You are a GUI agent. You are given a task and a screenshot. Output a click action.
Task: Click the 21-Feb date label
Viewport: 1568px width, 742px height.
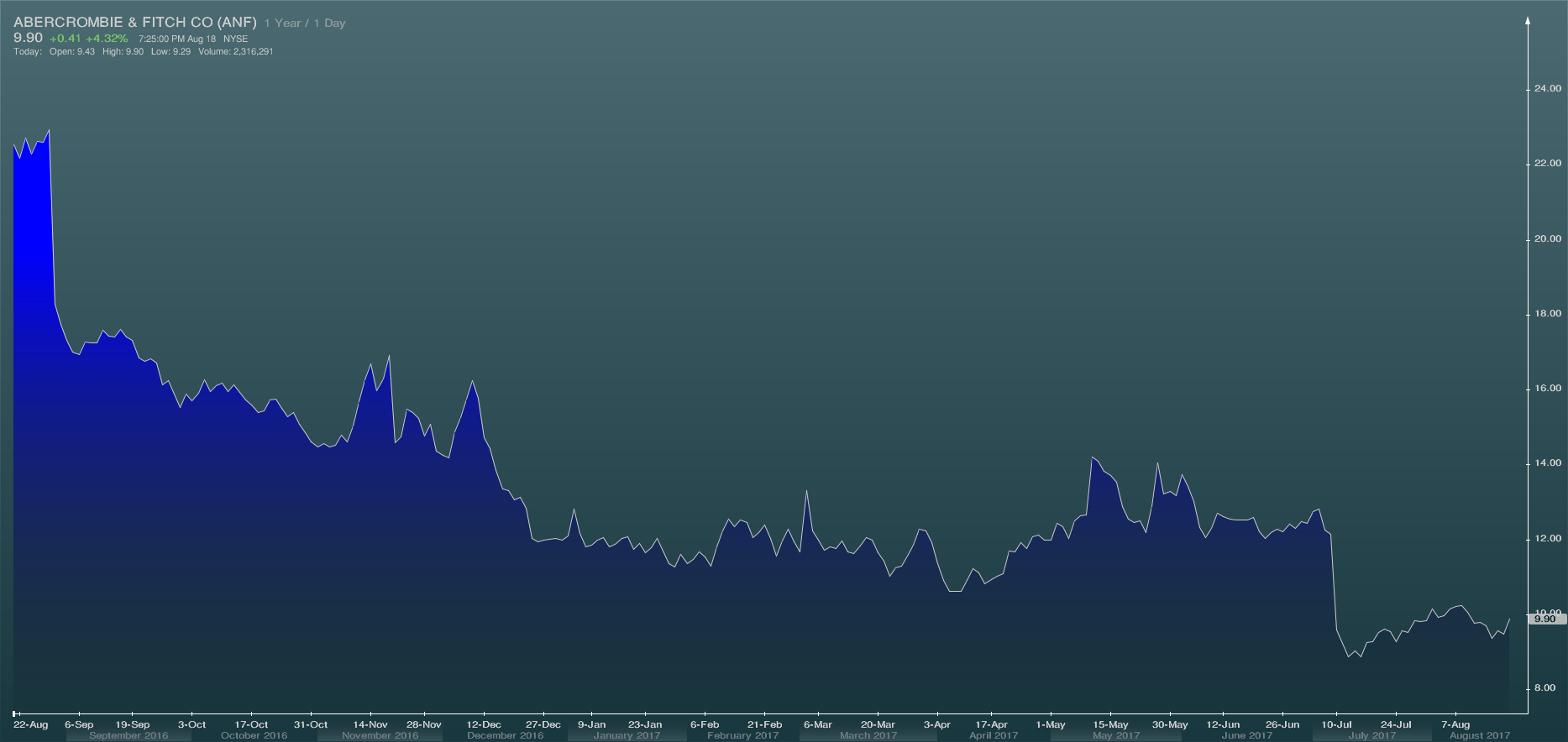coord(764,724)
